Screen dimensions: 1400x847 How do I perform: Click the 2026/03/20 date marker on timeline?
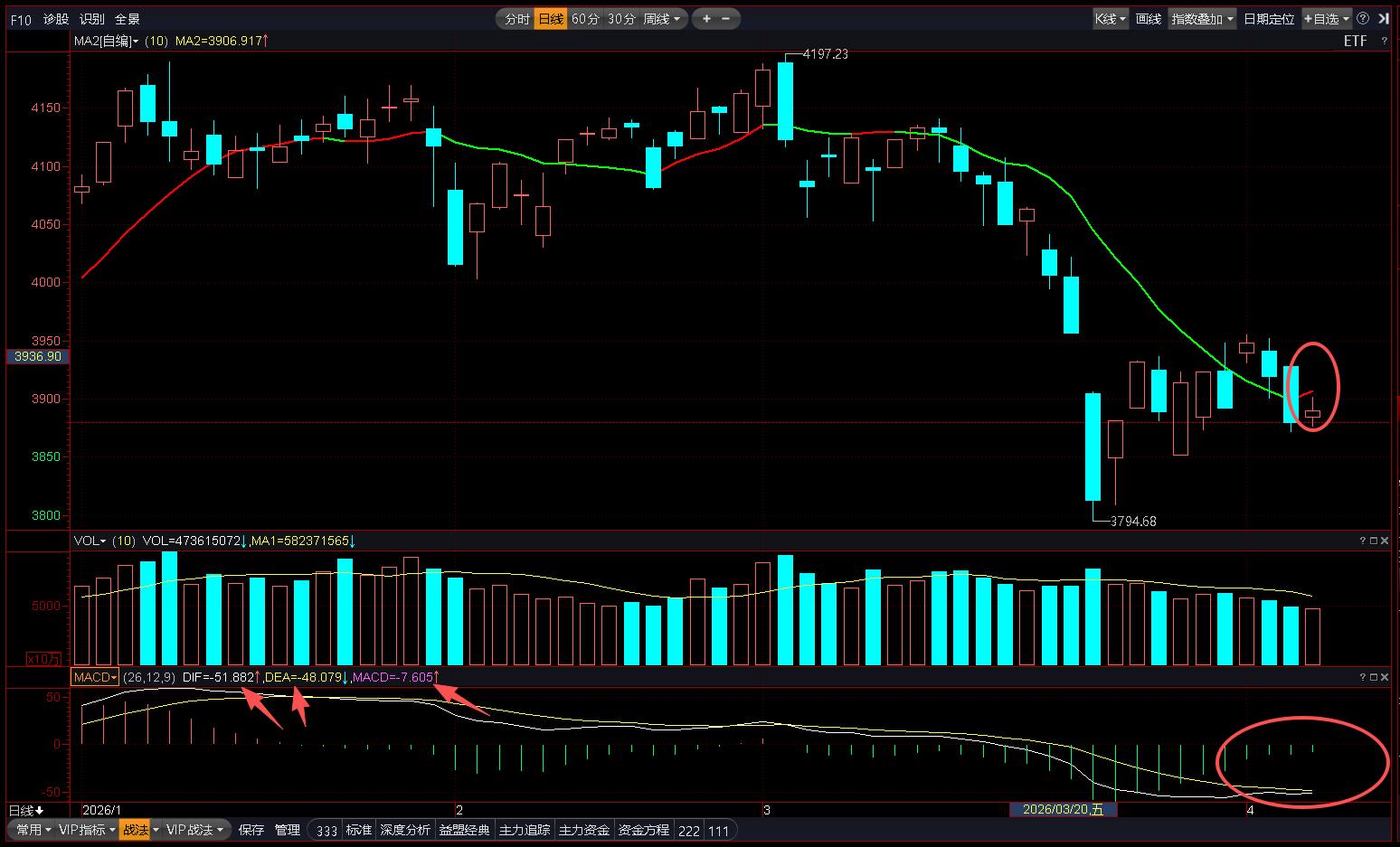click(x=1063, y=810)
